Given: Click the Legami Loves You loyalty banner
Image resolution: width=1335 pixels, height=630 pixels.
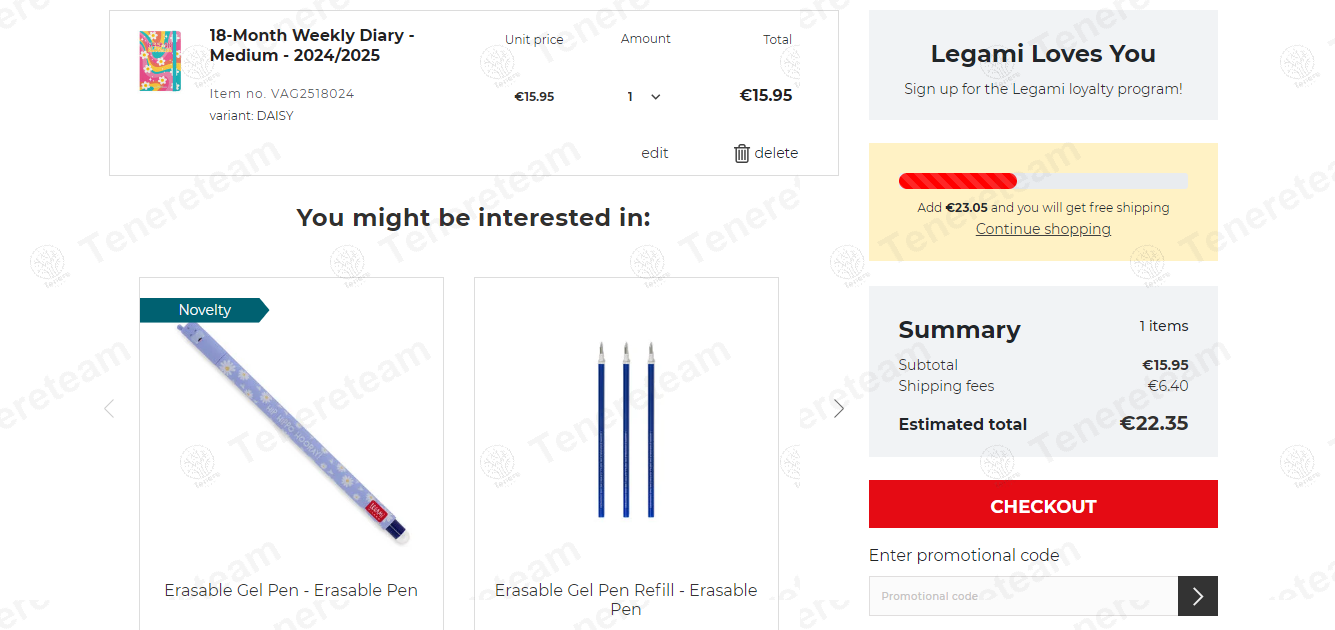Looking at the screenshot, I should [x=1043, y=65].
